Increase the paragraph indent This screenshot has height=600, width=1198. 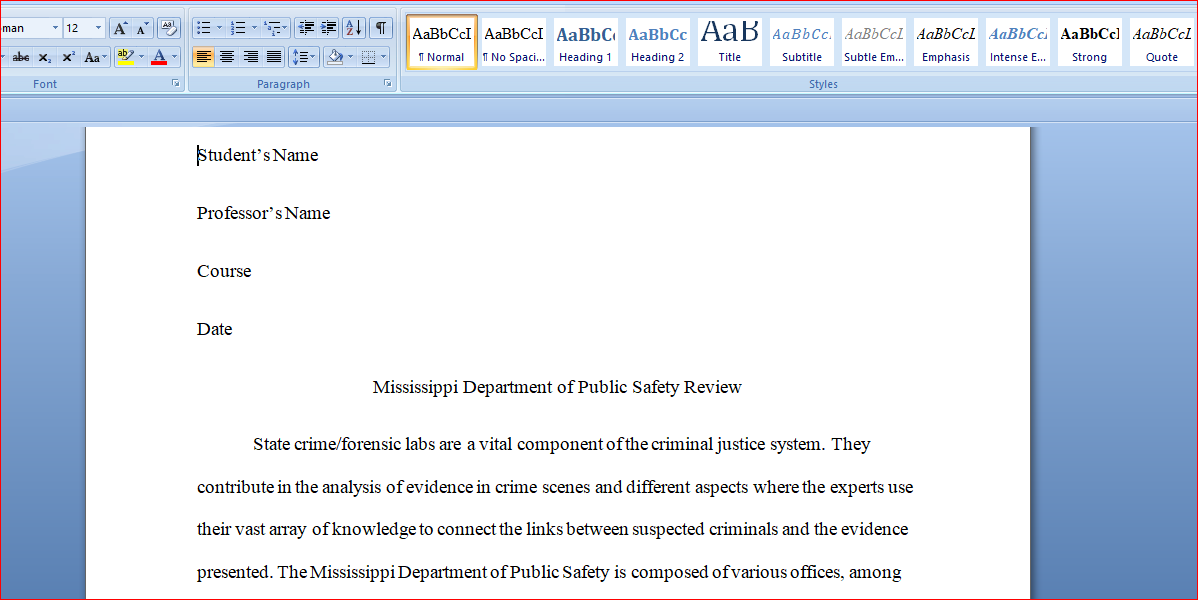(x=329, y=28)
